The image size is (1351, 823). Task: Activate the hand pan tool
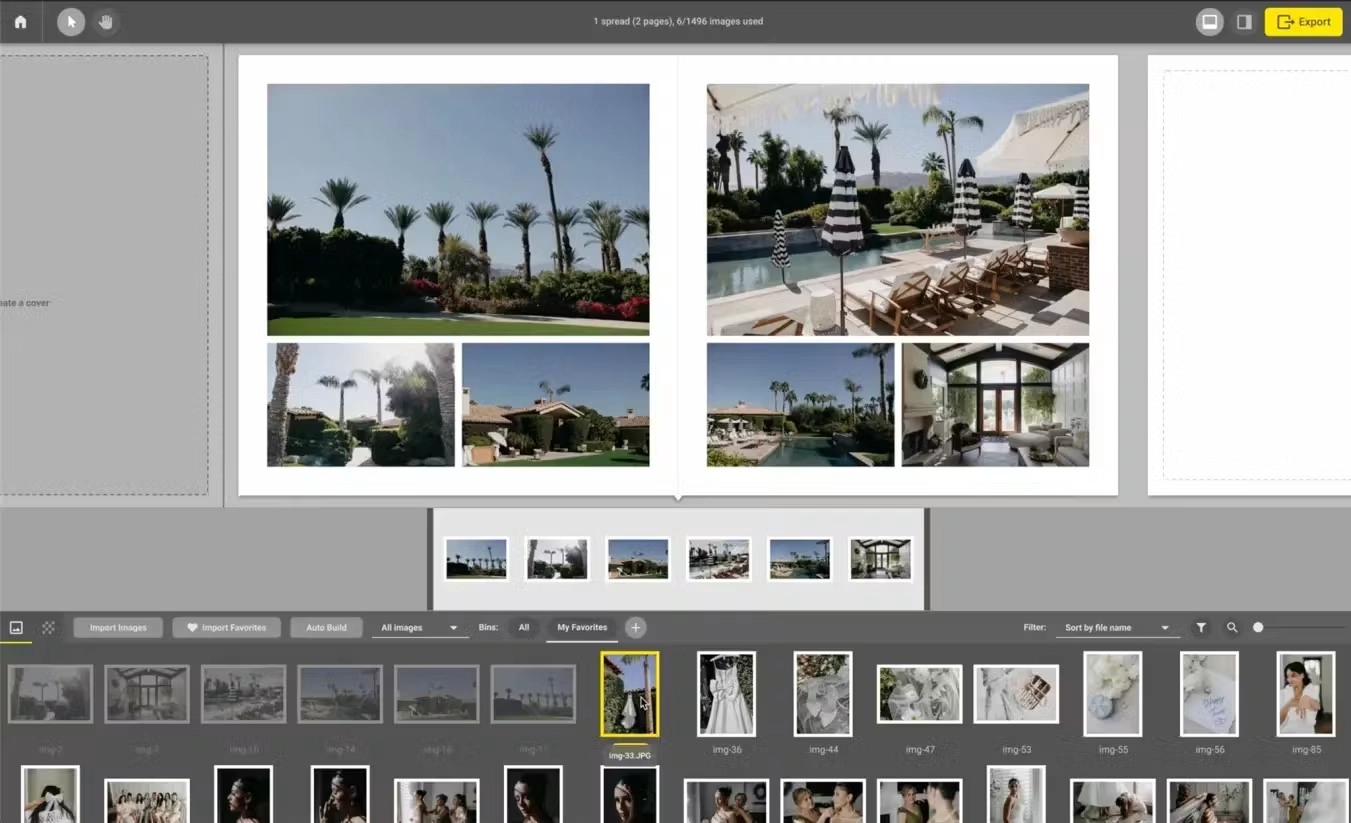105,21
